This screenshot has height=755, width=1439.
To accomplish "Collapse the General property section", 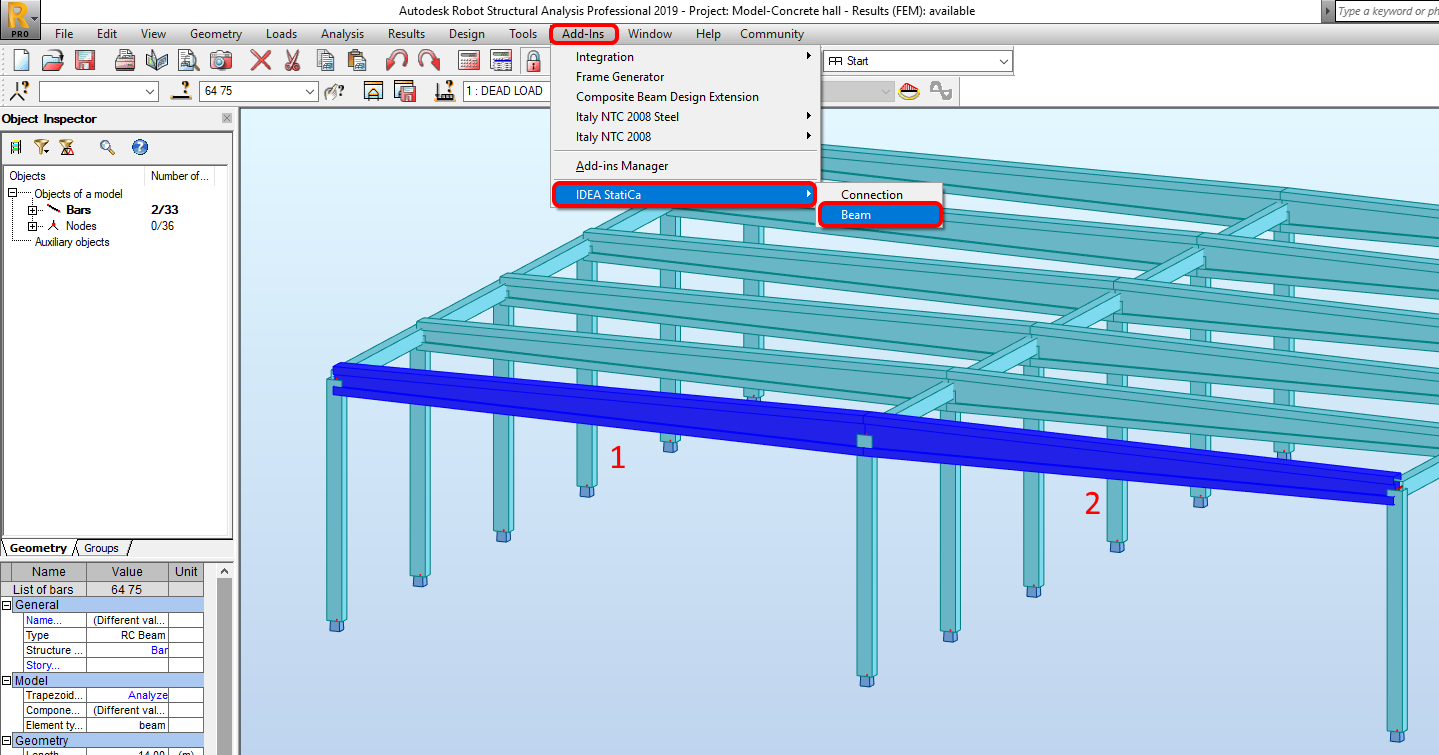I will pos(7,605).
